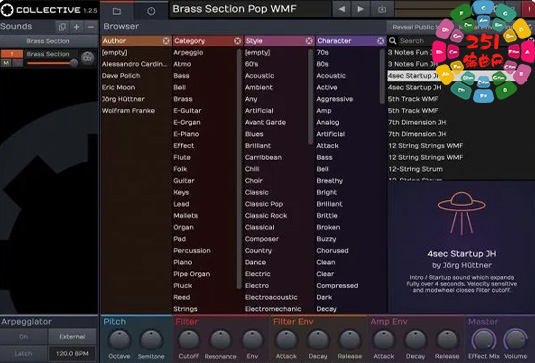Toggle the M mute button on Brass Section layer
Screen dimensions: 535x363
[x=6, y=63]
